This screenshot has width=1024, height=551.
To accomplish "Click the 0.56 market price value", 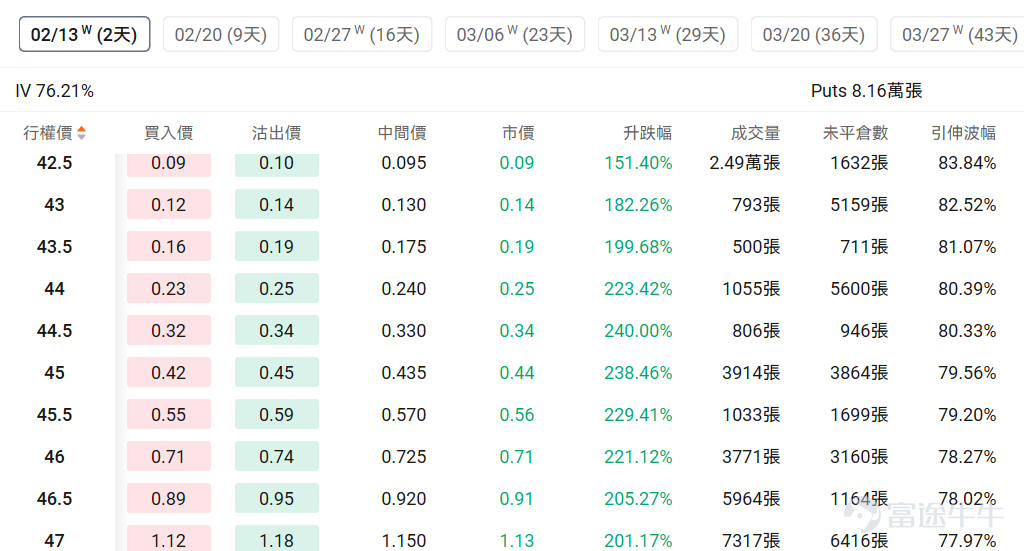I will tap(517, 414).
